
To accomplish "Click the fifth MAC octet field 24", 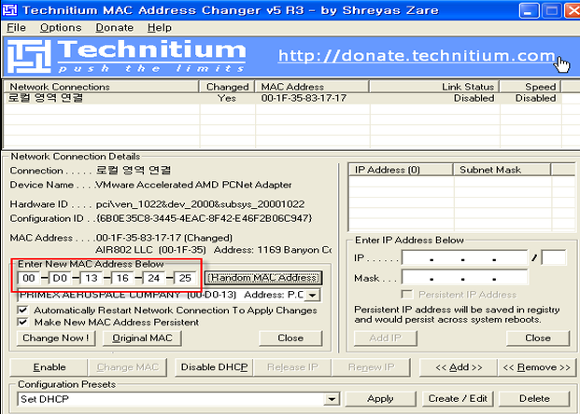I will click(154, 278).
